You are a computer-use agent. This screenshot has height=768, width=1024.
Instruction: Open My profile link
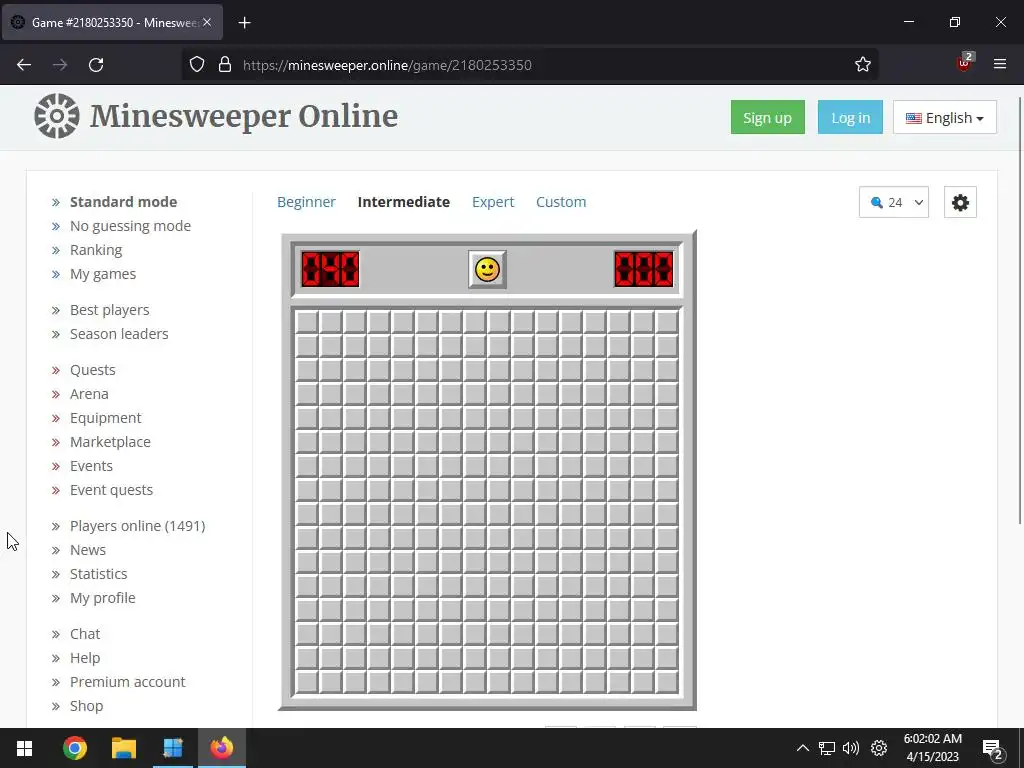coord(103,598)
